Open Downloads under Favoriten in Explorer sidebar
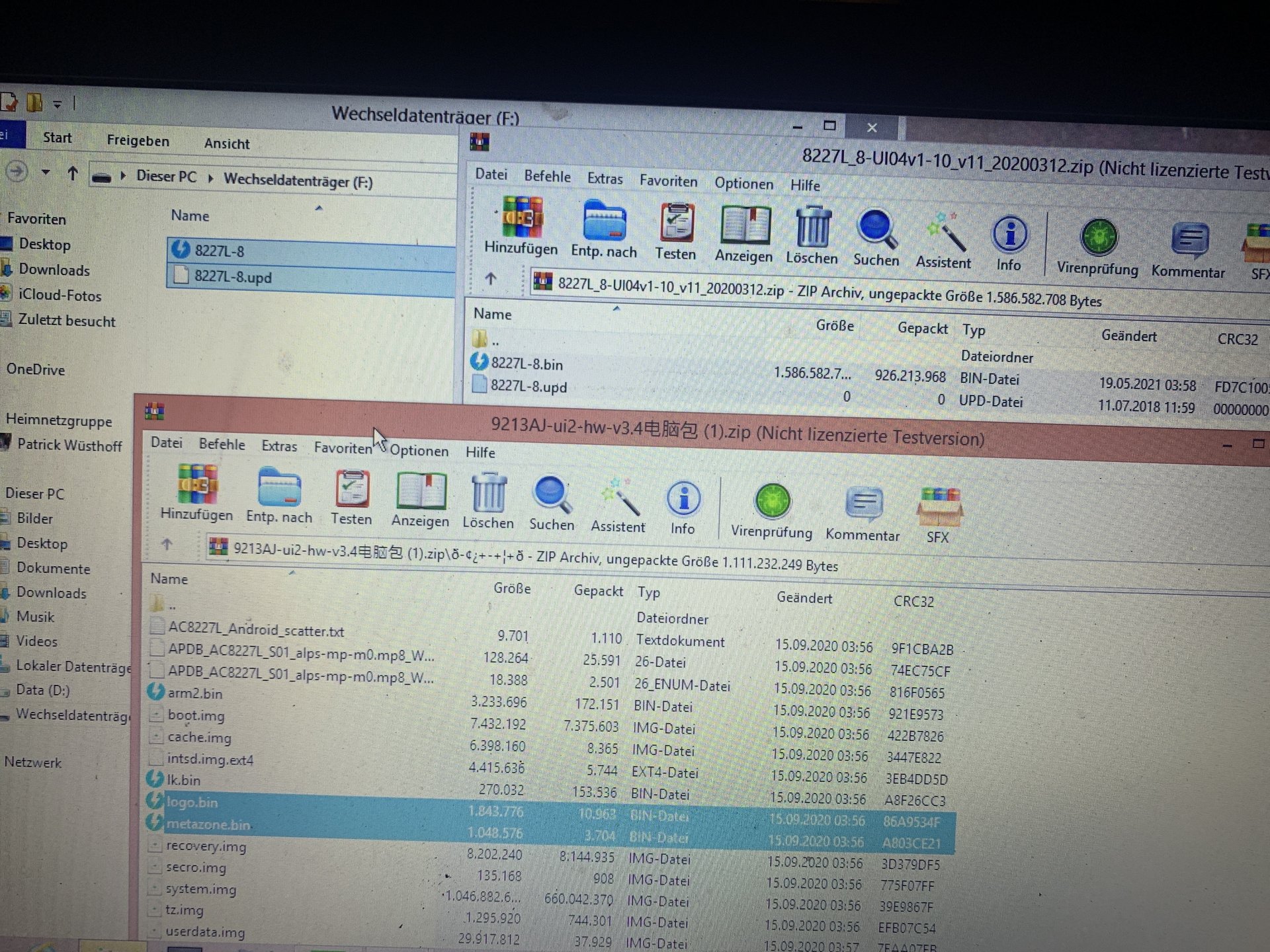1270x952 pixels. [54, 270]
